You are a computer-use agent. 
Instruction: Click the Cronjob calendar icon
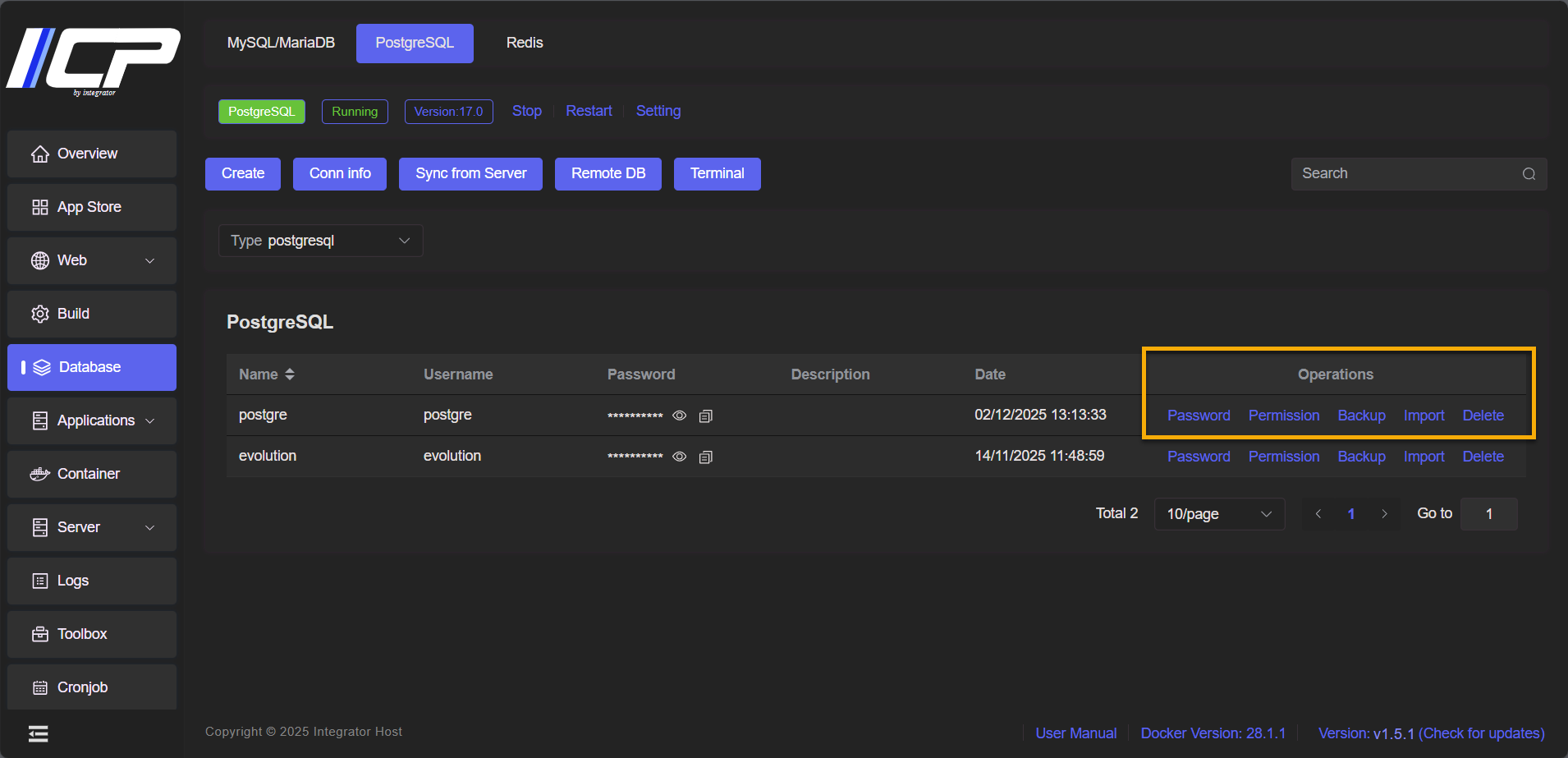pyautogui.click(x=39, y=687)
